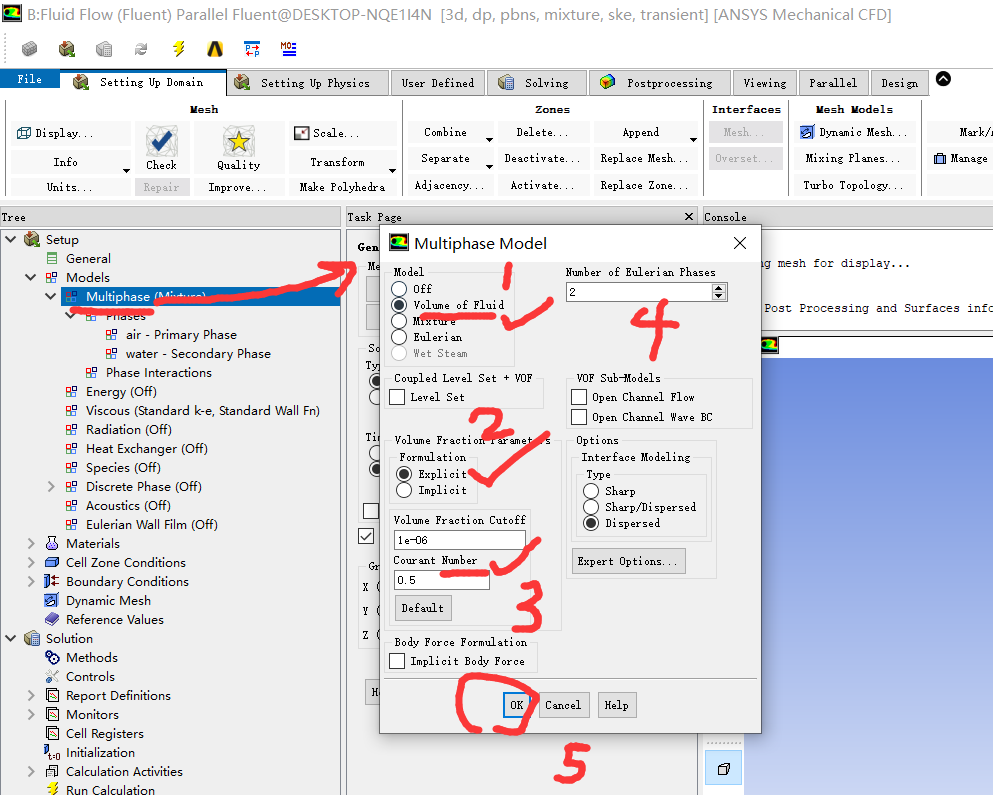993x795 pixels.
Task: Expand Report Definitions node
Action: (30, 696)
